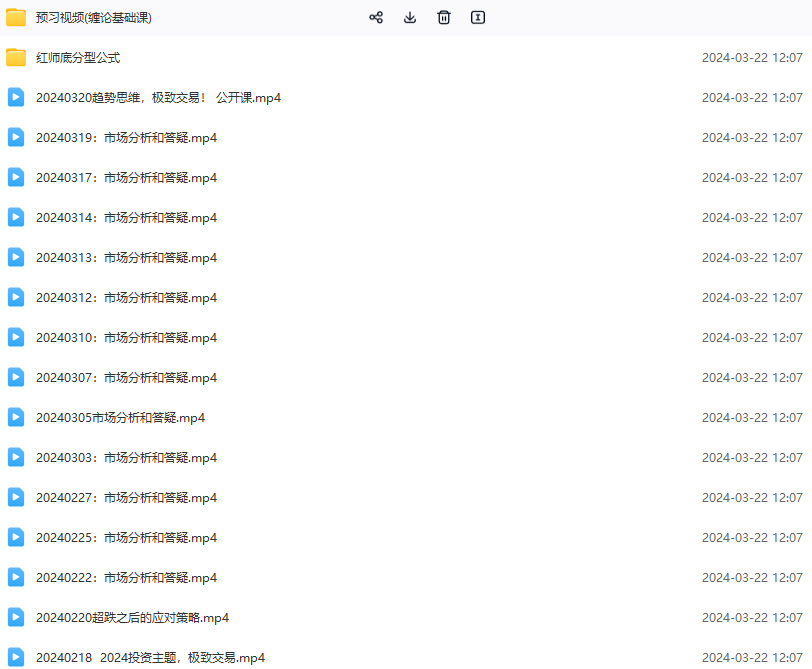
Task: Click the video icon beside 20240320趋势思维 公开课
Action: tap(15, 97)
